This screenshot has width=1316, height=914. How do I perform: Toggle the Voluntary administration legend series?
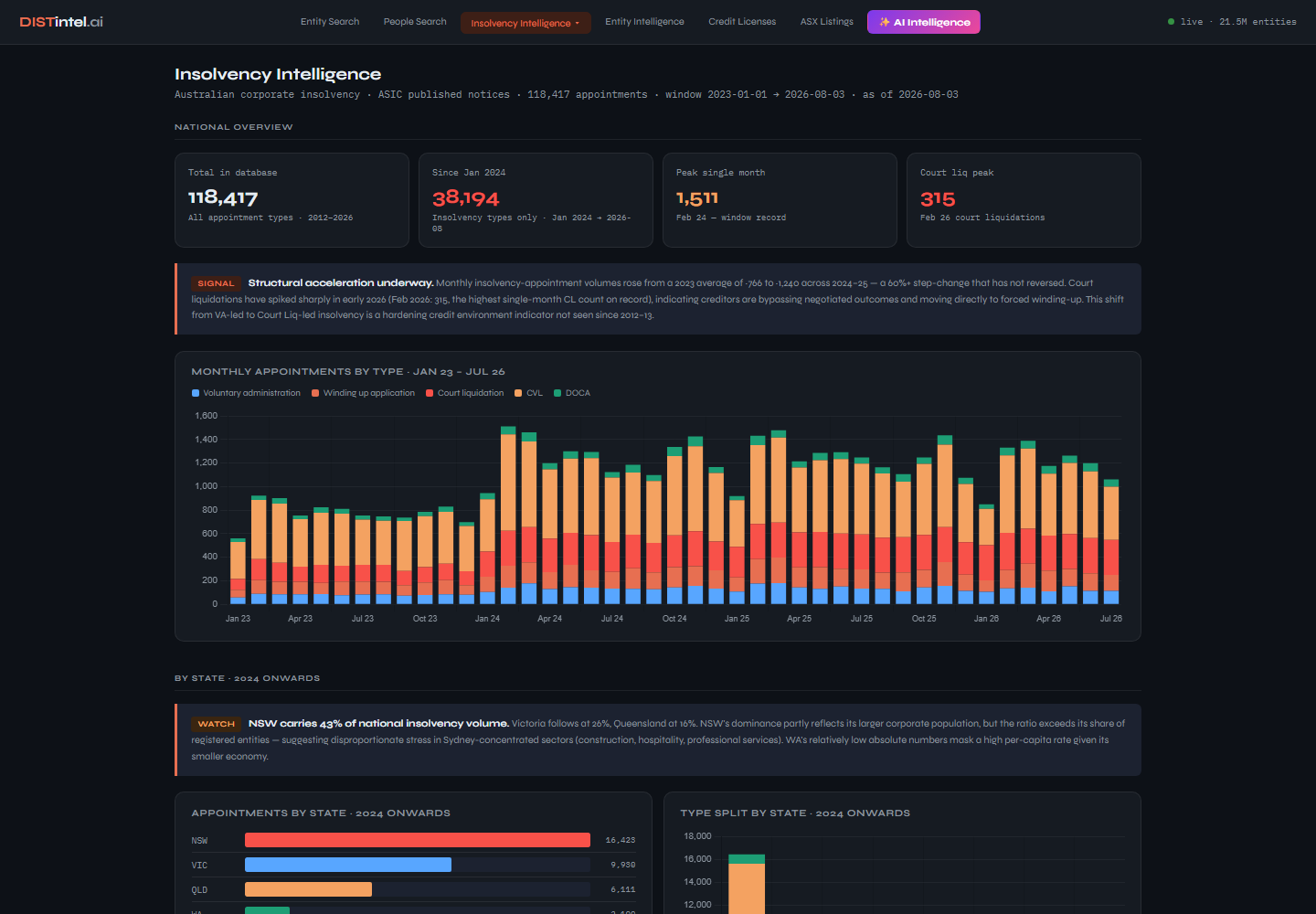pos(246,393)
